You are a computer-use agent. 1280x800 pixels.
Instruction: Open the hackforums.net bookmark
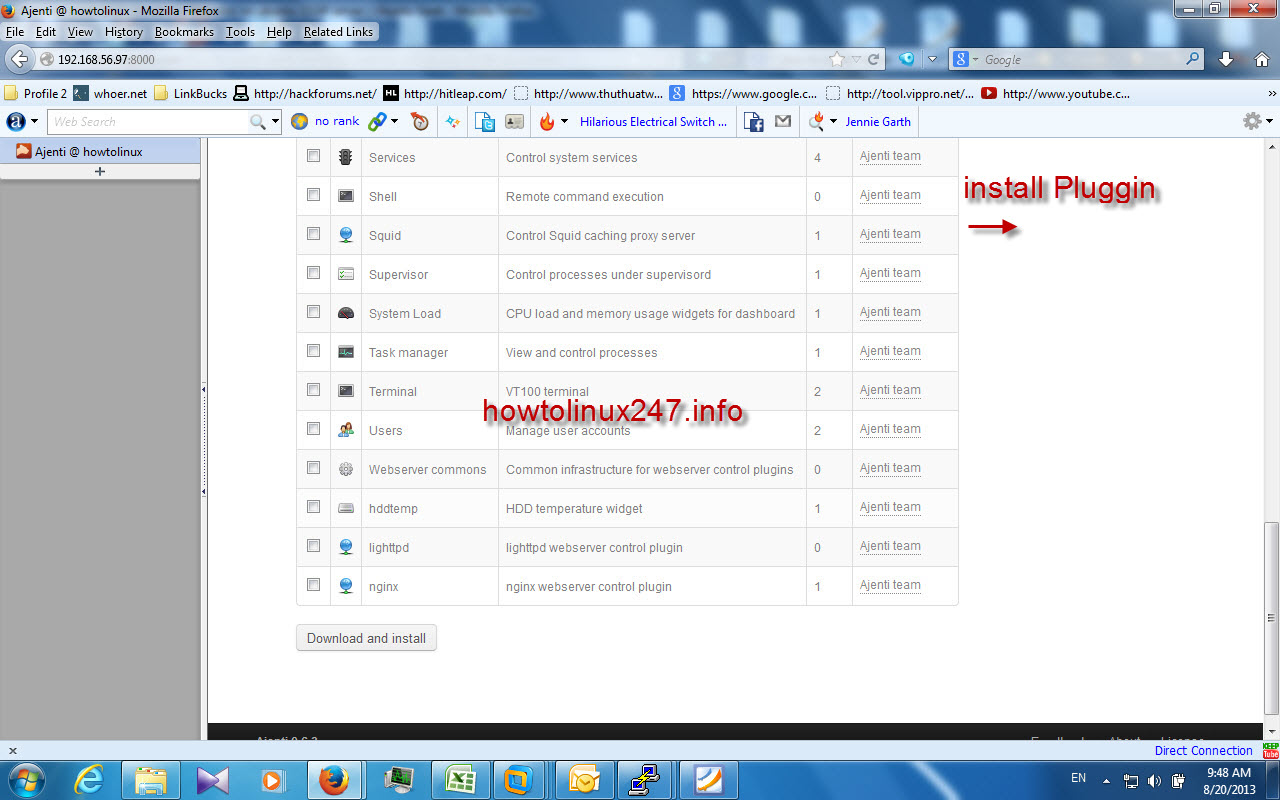tap(305, 94)
